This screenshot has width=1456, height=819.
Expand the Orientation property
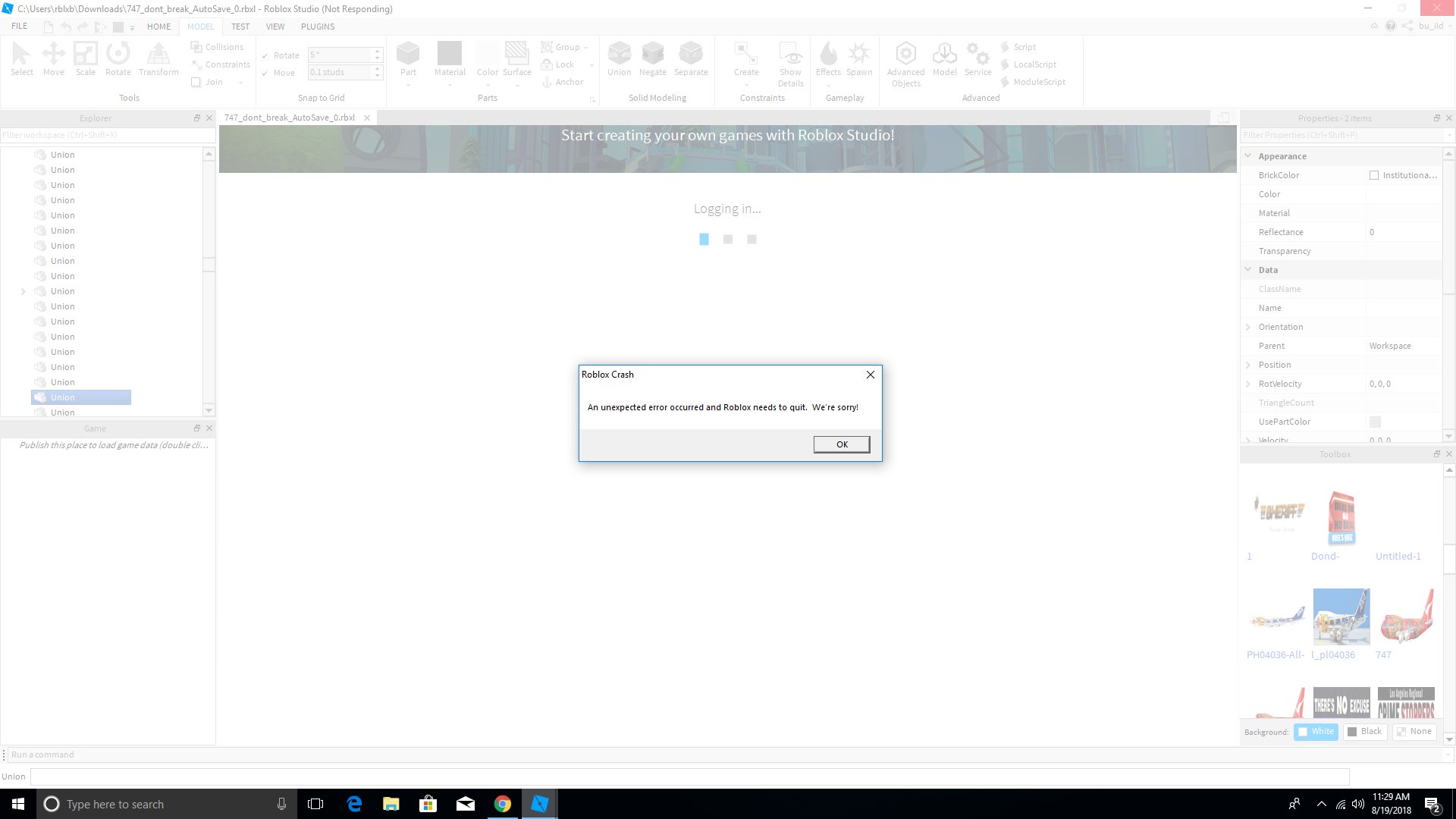[x=1248, y=327]
